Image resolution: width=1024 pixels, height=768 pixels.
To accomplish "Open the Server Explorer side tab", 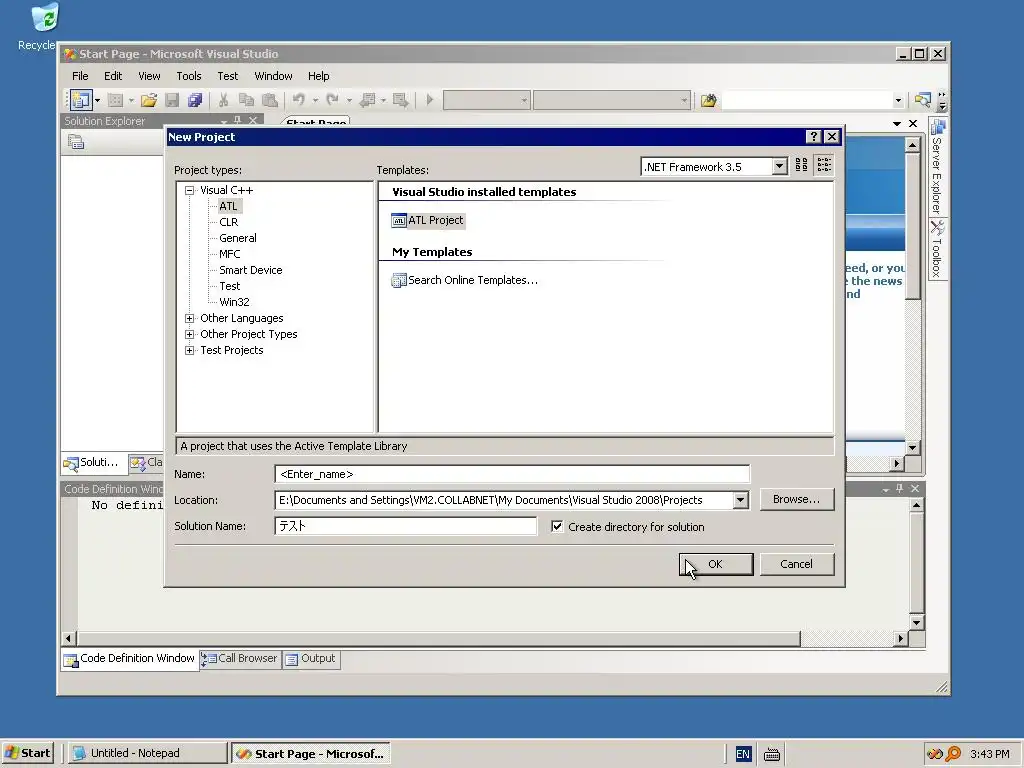I will [938, 167].
